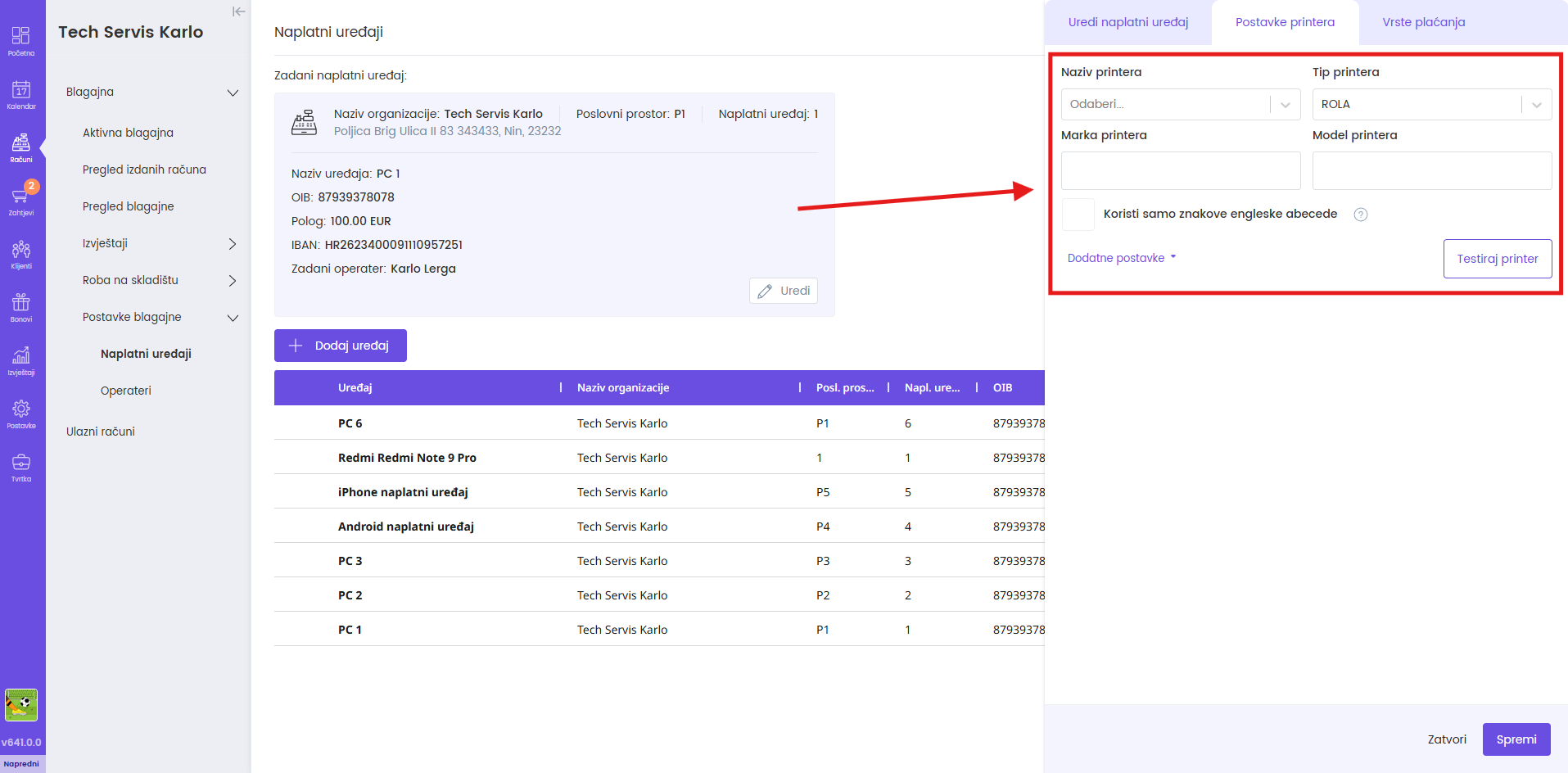Switch to Vrste plaćanja tab
Viewport: 1568px width, 773px height.
(x=1423, y=22)
